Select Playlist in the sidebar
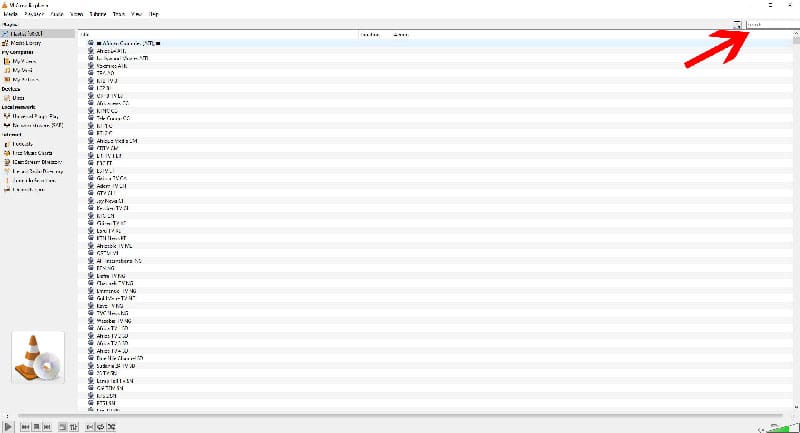Image resolution: width=800 pixels, height=433 pixels. click(x=38, y=34)
